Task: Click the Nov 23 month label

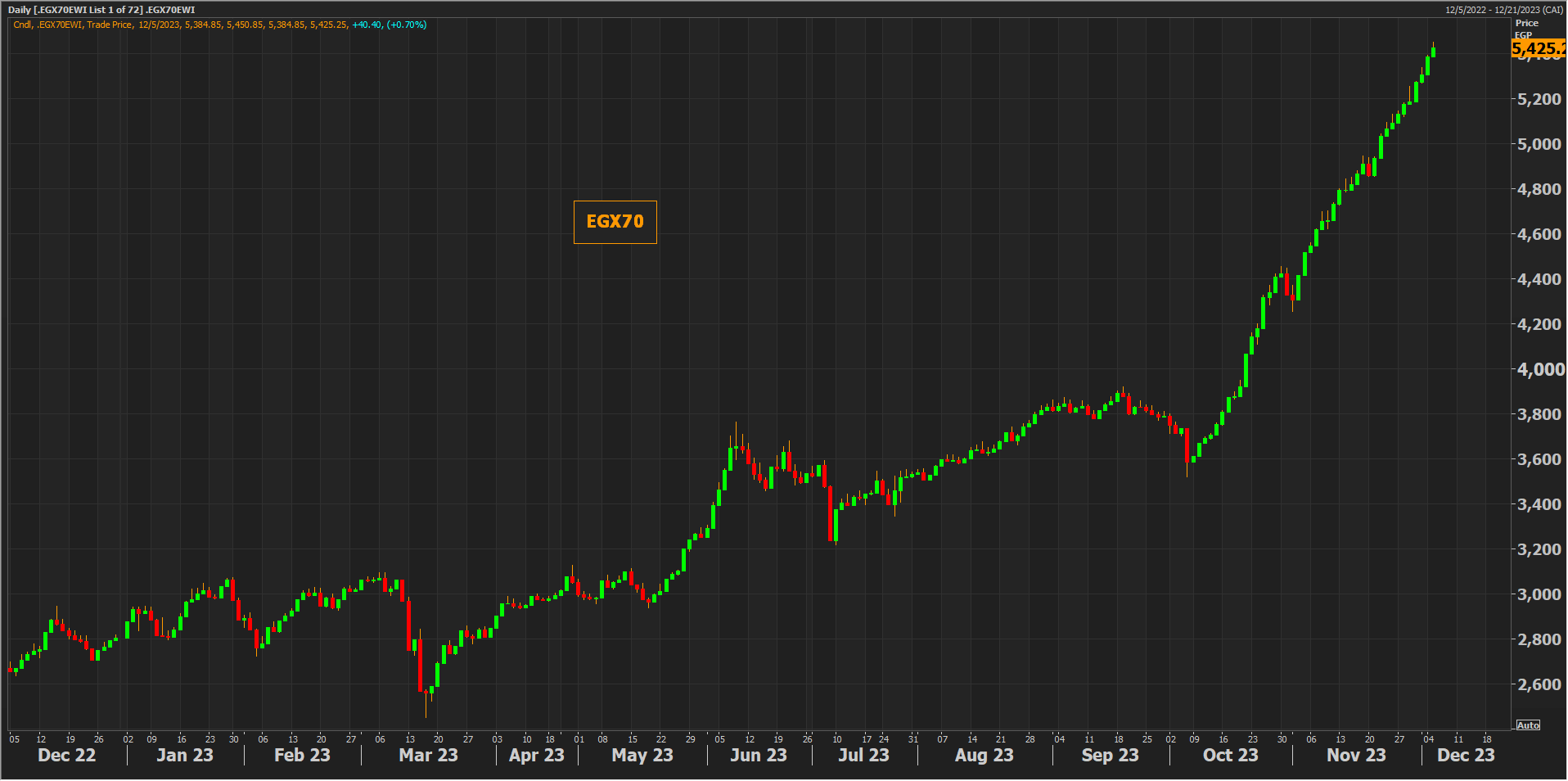Action: 1356,755
